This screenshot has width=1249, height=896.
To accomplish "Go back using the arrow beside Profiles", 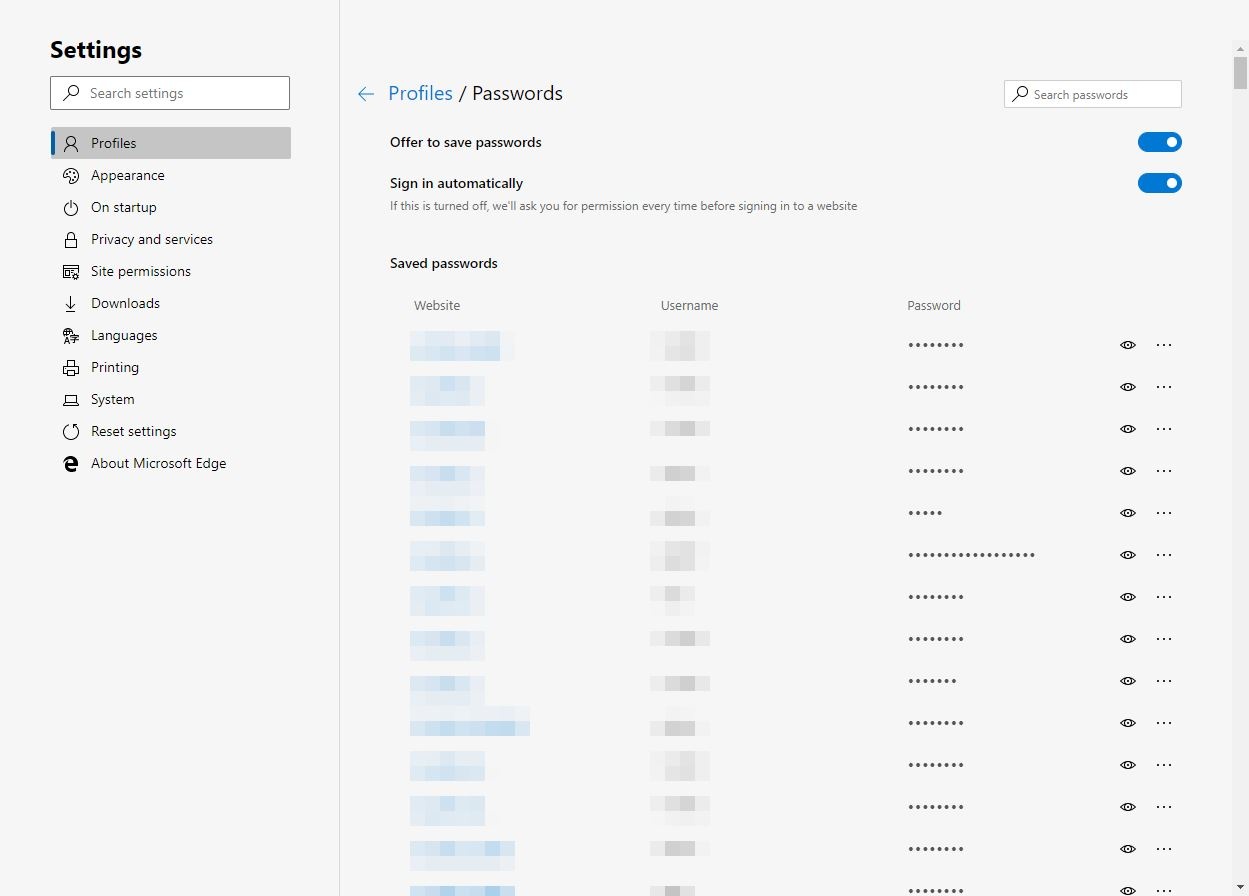I will tap(366, 94).
